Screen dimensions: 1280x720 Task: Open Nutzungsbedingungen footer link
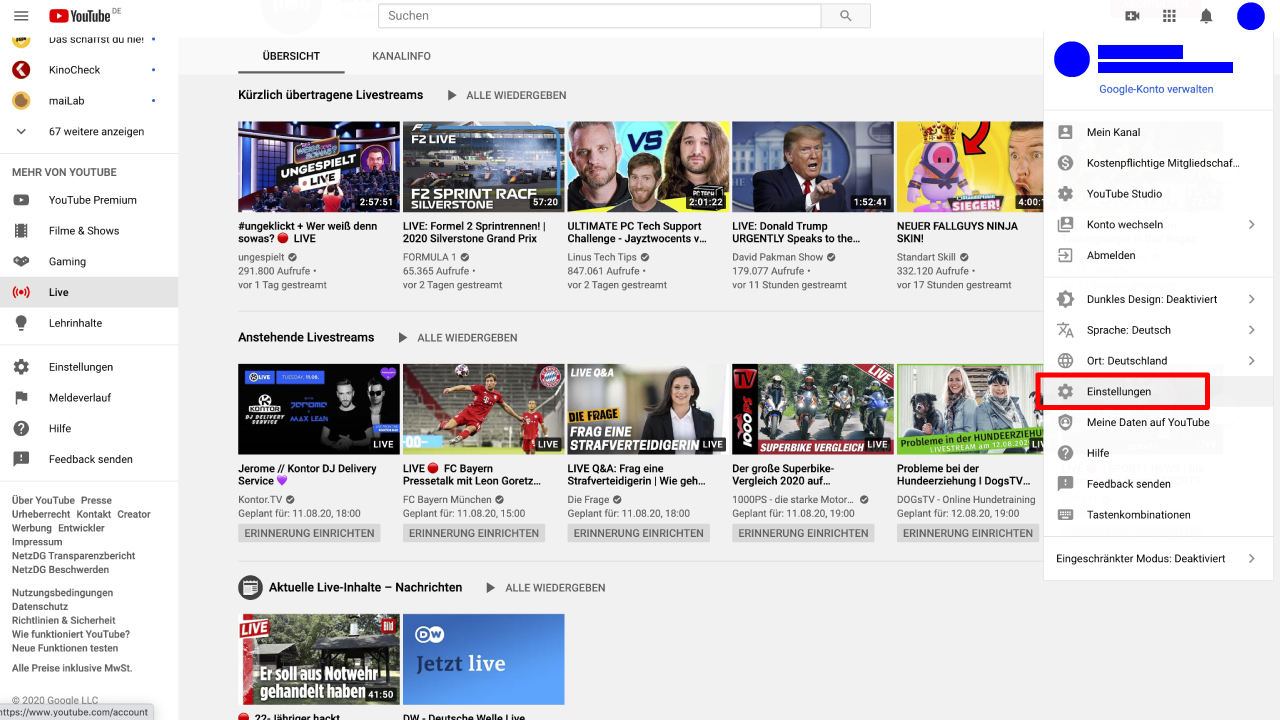[x=62, y=593]
